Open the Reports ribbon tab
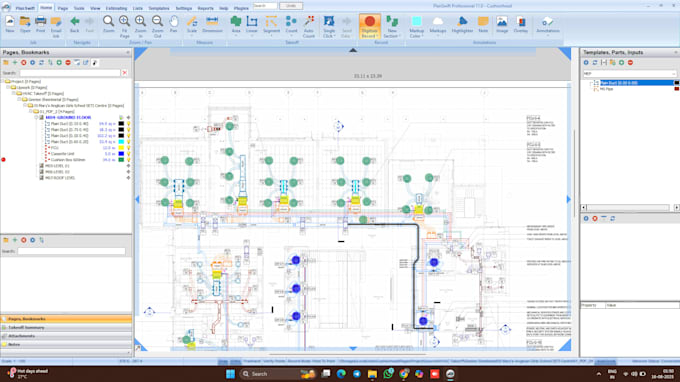680x382 pixels. click(205, 8)
